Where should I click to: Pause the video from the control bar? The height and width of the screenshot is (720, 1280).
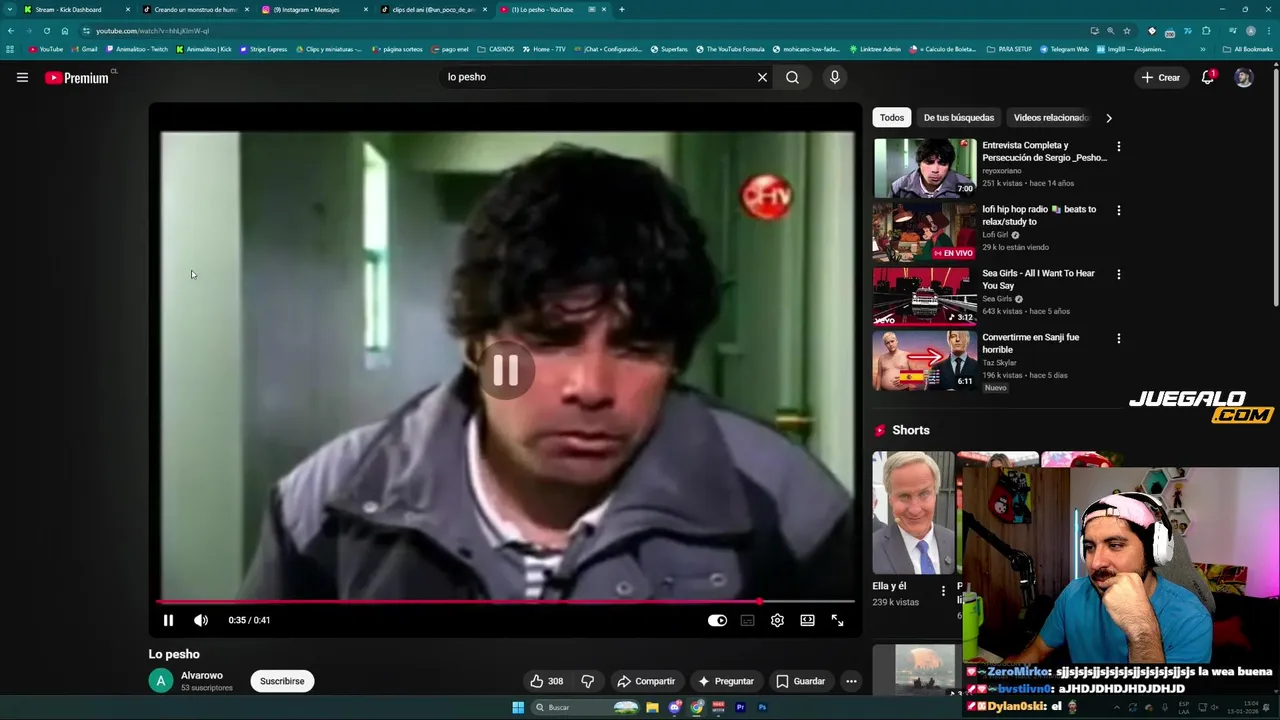168,620
